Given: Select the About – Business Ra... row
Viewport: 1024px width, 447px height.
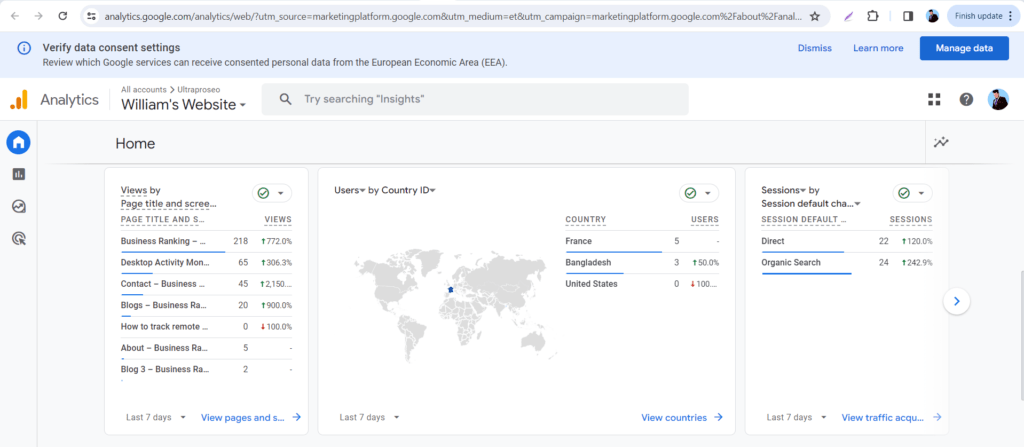Looking at the screenshot, I should point(206,348).
